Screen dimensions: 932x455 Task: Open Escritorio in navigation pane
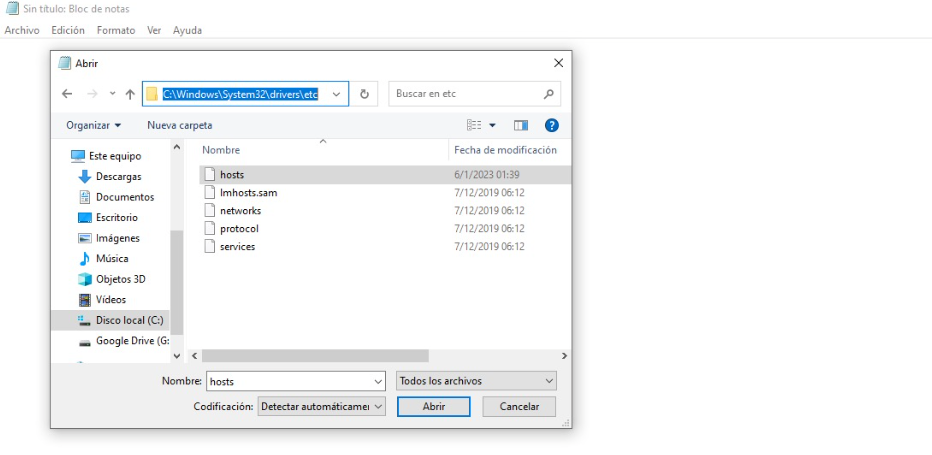[116, 218]
